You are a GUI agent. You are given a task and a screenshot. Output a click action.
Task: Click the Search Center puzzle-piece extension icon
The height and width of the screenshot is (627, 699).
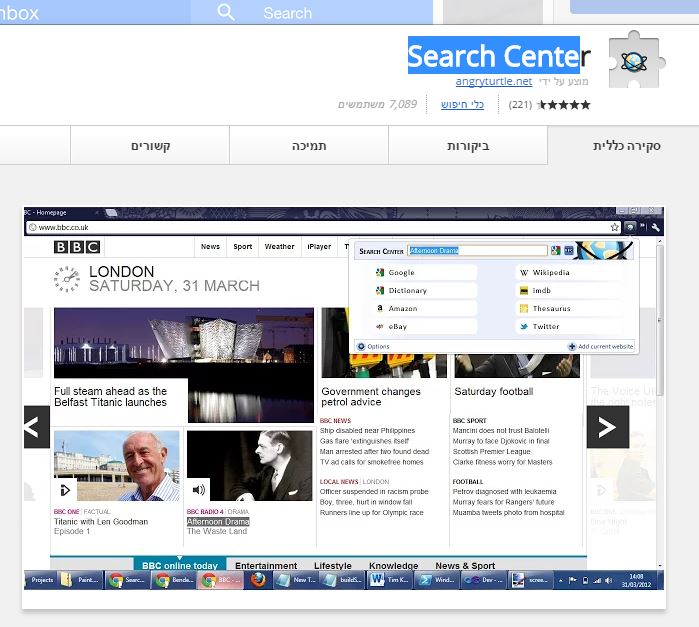point(637,60)
